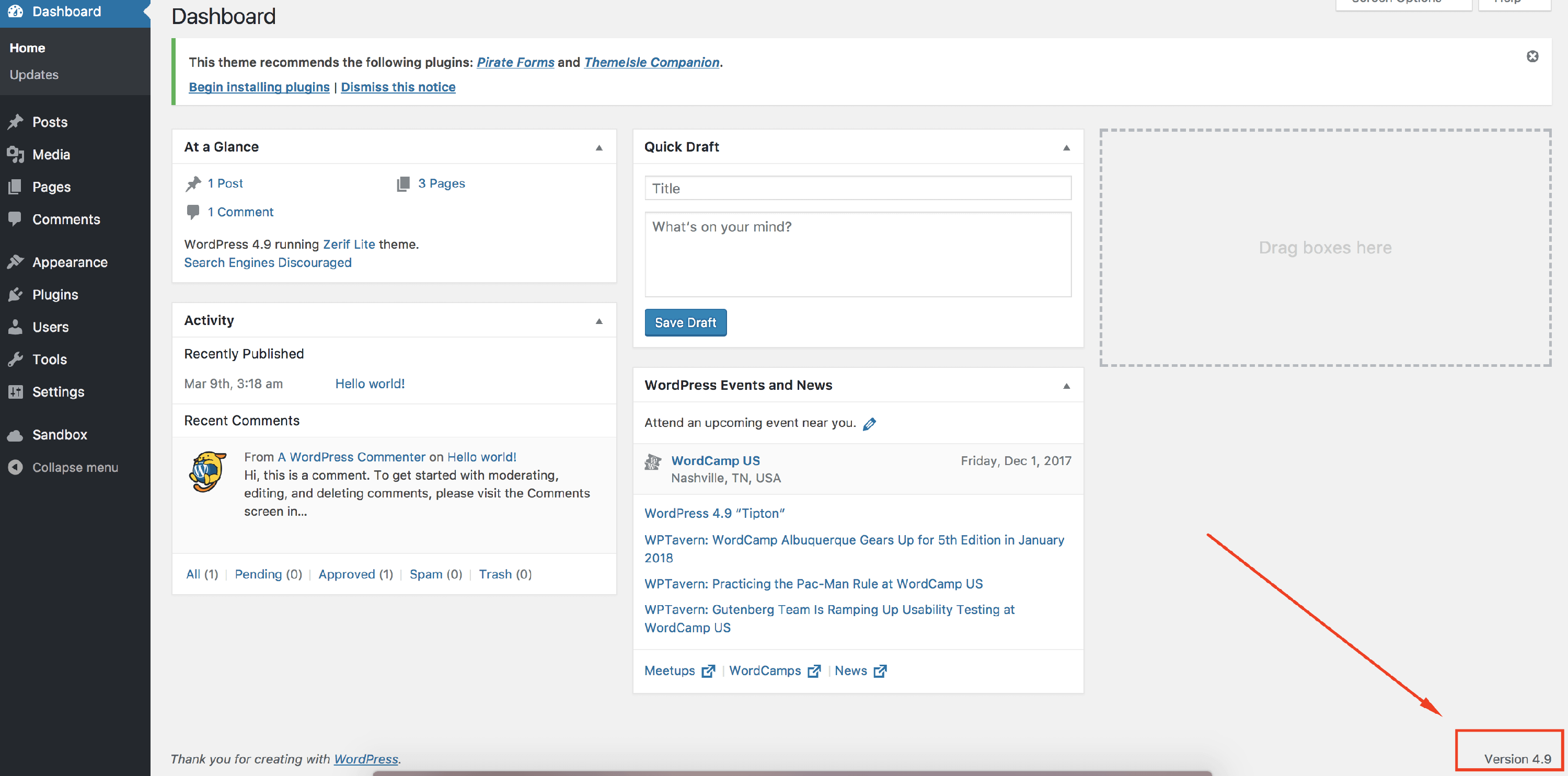Open the Hello world! post link
Viewport: 1568px width, 776px height.
tap(370, 384)
